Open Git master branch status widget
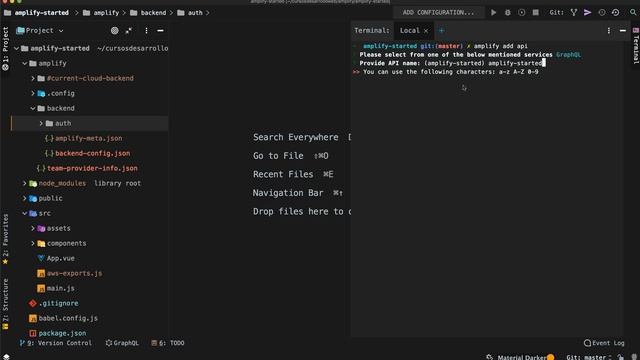 (x=589, y=358)
